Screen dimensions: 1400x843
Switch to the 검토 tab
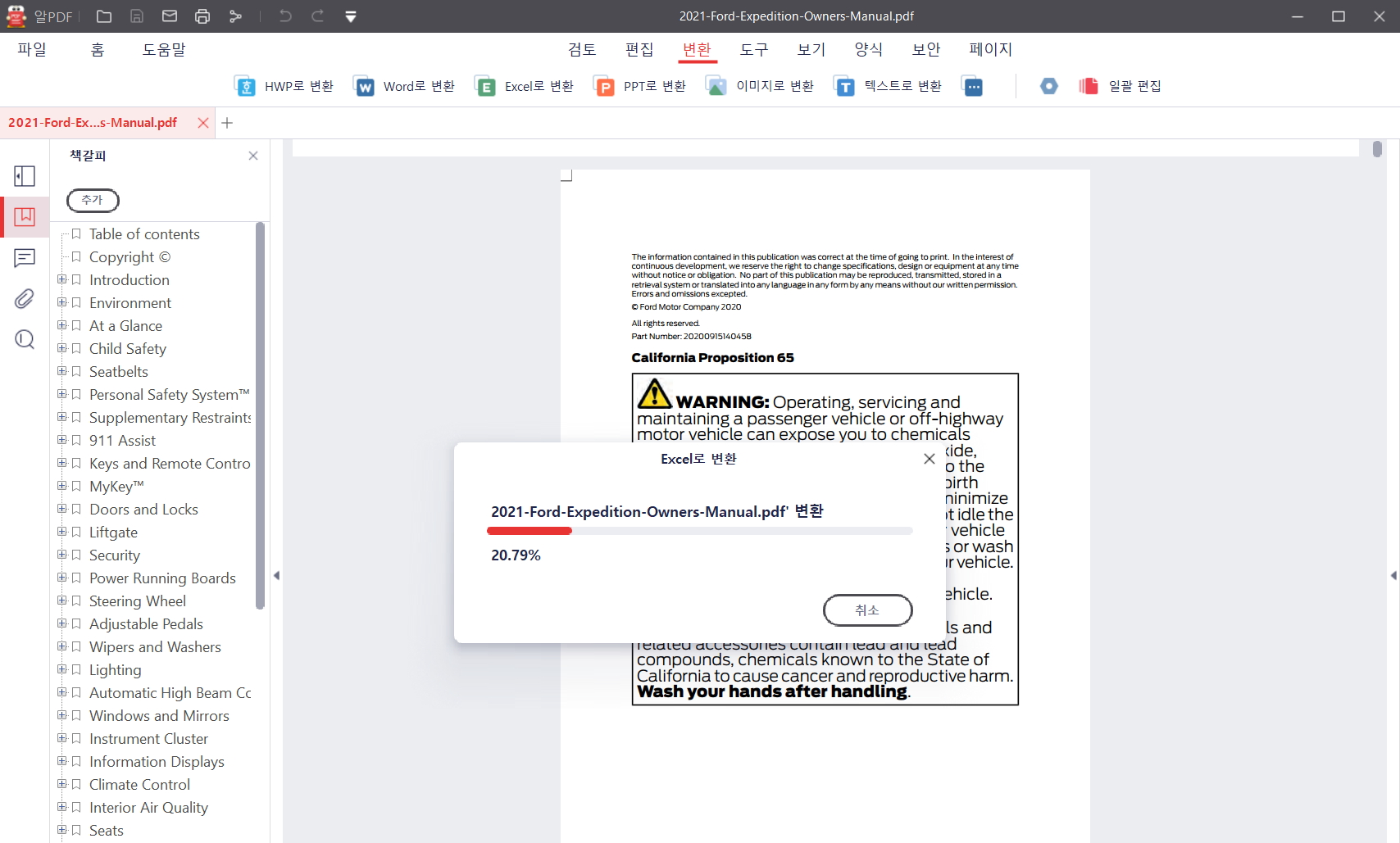click(582, 50)
